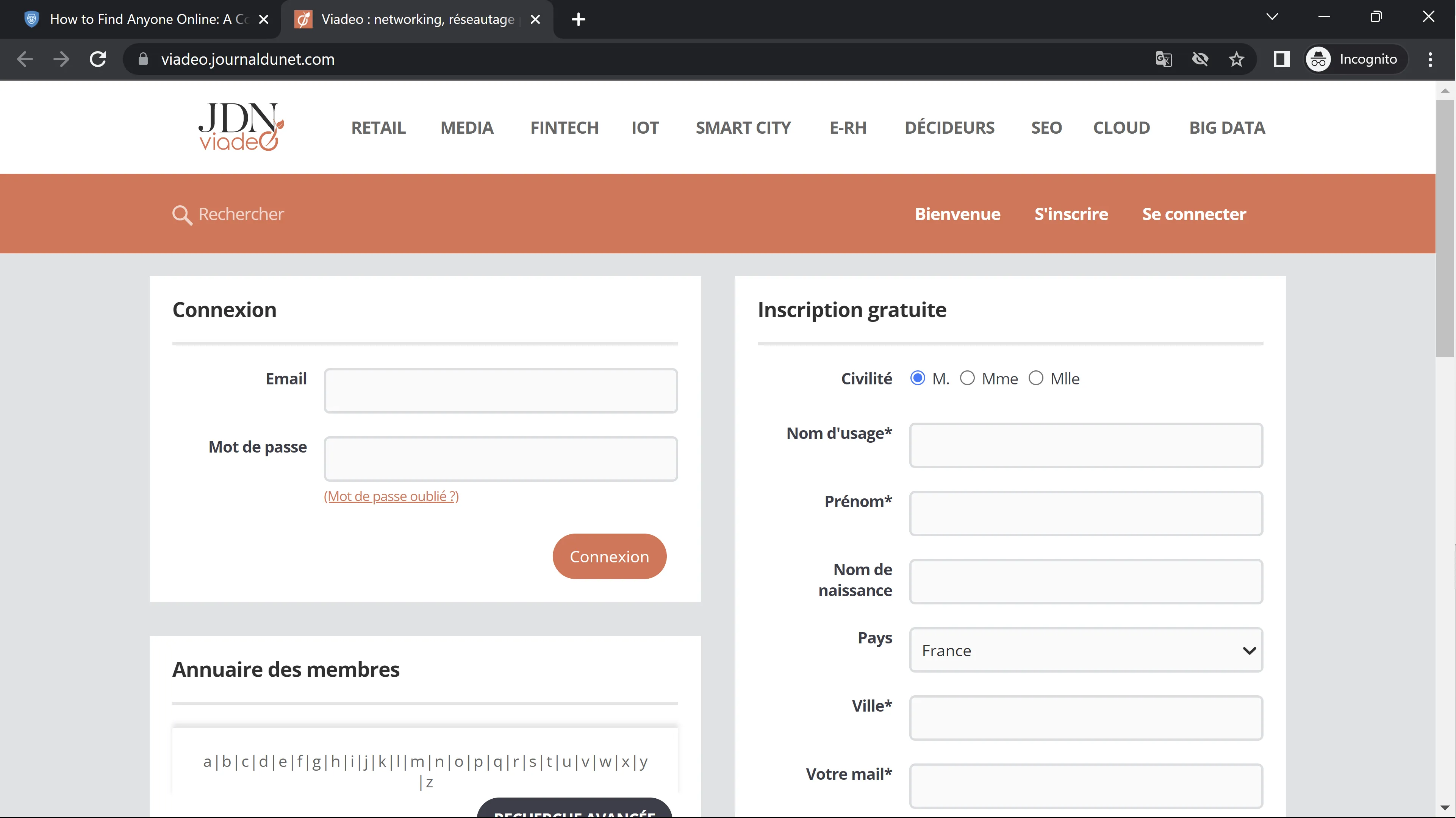Expand the Pays country dropdown
This screenshot has width=1456, height=818.
[x=1085, y=650]
